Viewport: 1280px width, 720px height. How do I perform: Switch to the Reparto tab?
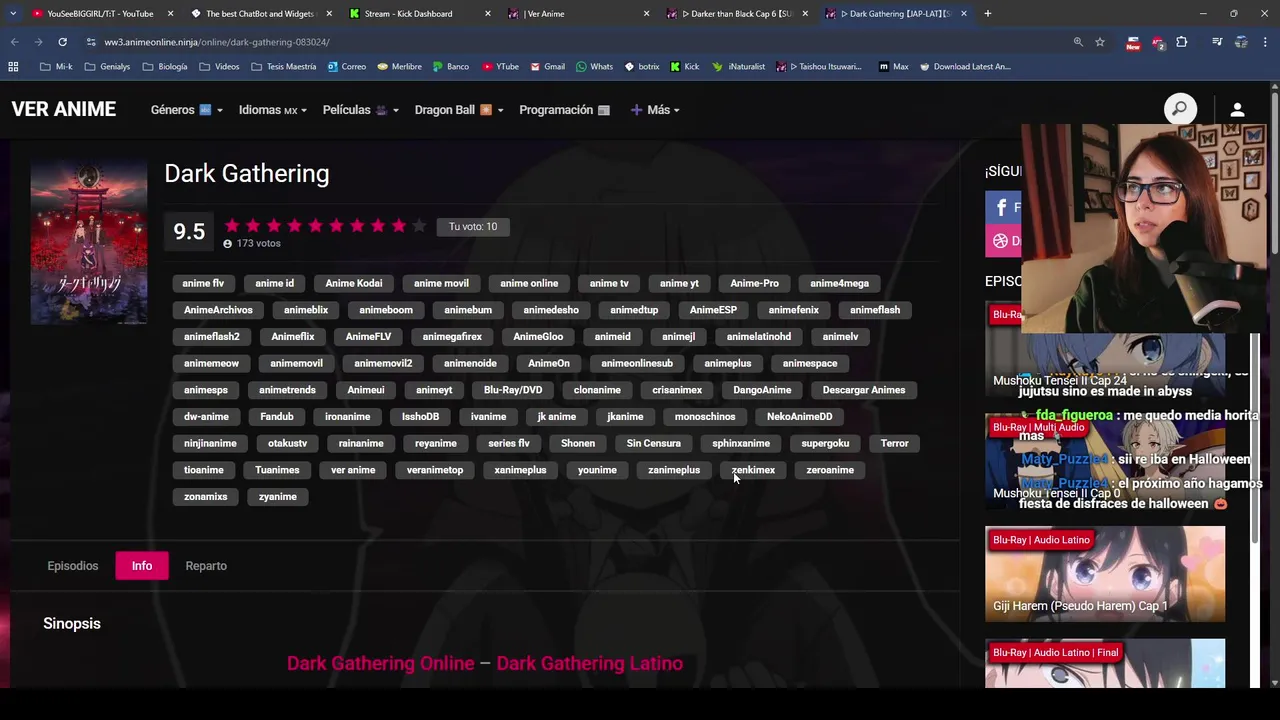(x=206, y=566)
